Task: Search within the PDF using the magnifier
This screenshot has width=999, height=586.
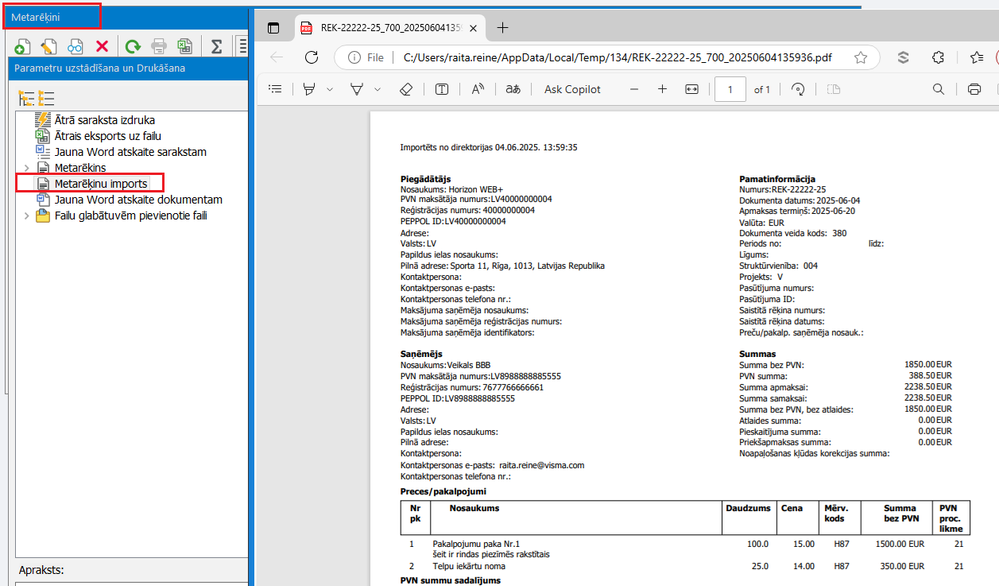Action: tap(938, 89)
